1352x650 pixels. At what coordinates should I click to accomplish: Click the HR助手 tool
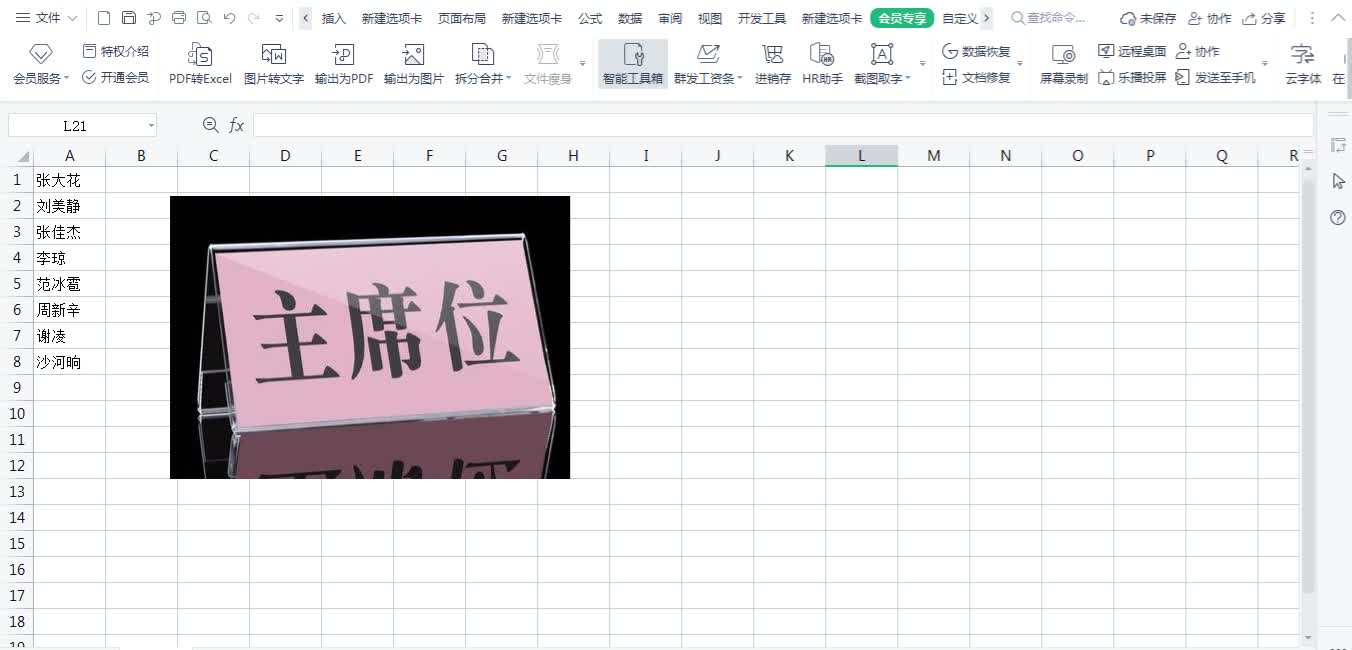coord(823,64)
